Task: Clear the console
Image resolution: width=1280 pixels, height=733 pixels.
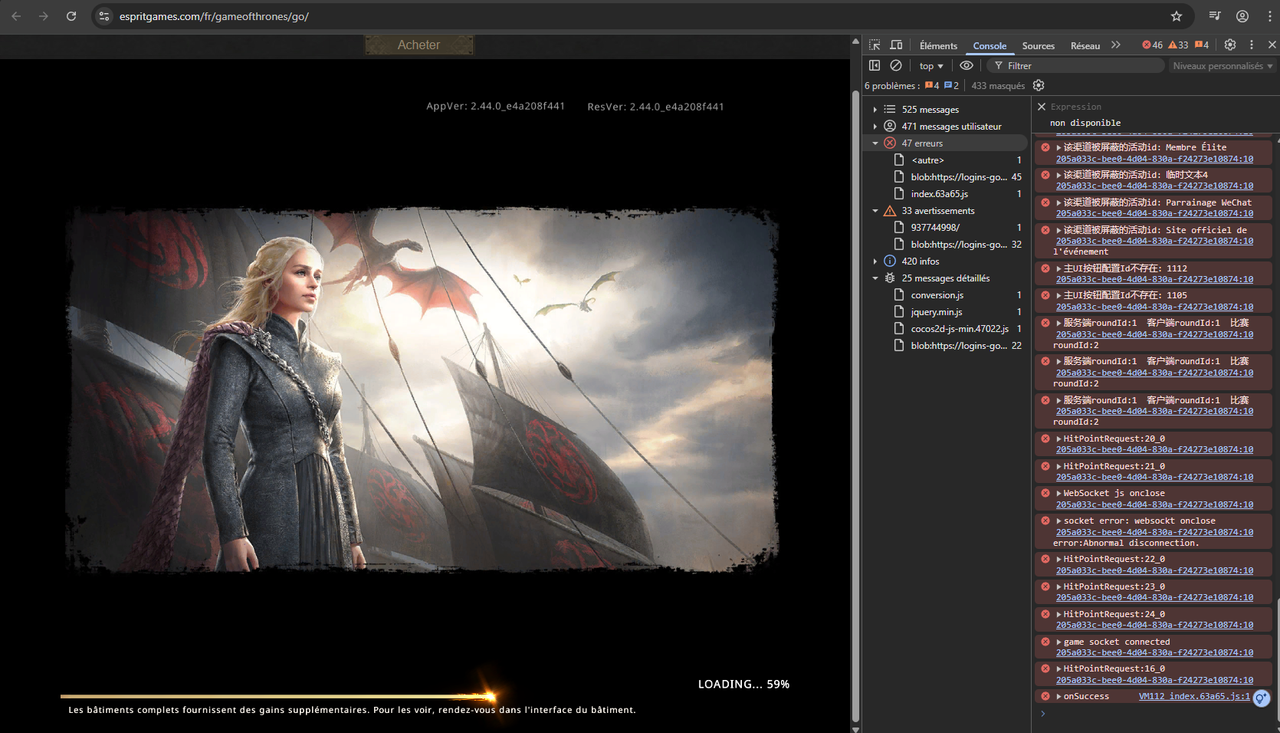Action: (896, 66)
